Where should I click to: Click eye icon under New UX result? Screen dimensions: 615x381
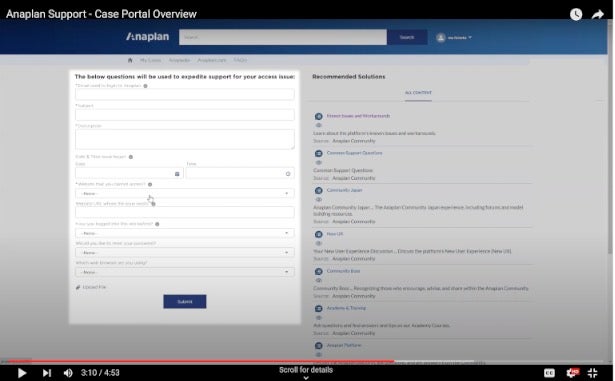(318, 243)
